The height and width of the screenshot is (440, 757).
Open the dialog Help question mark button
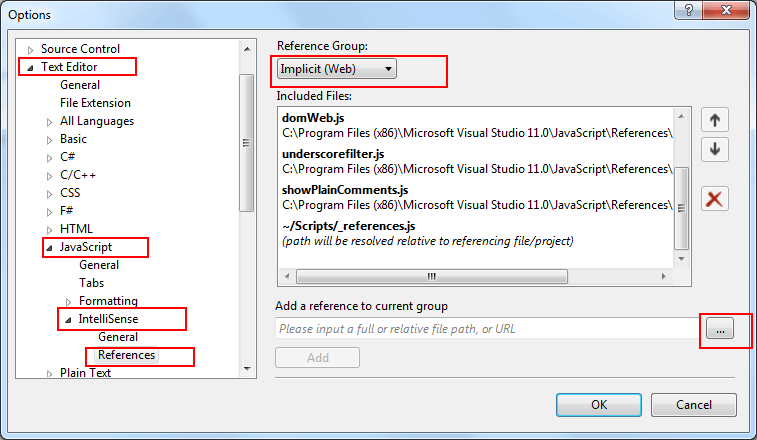point(689,10)
